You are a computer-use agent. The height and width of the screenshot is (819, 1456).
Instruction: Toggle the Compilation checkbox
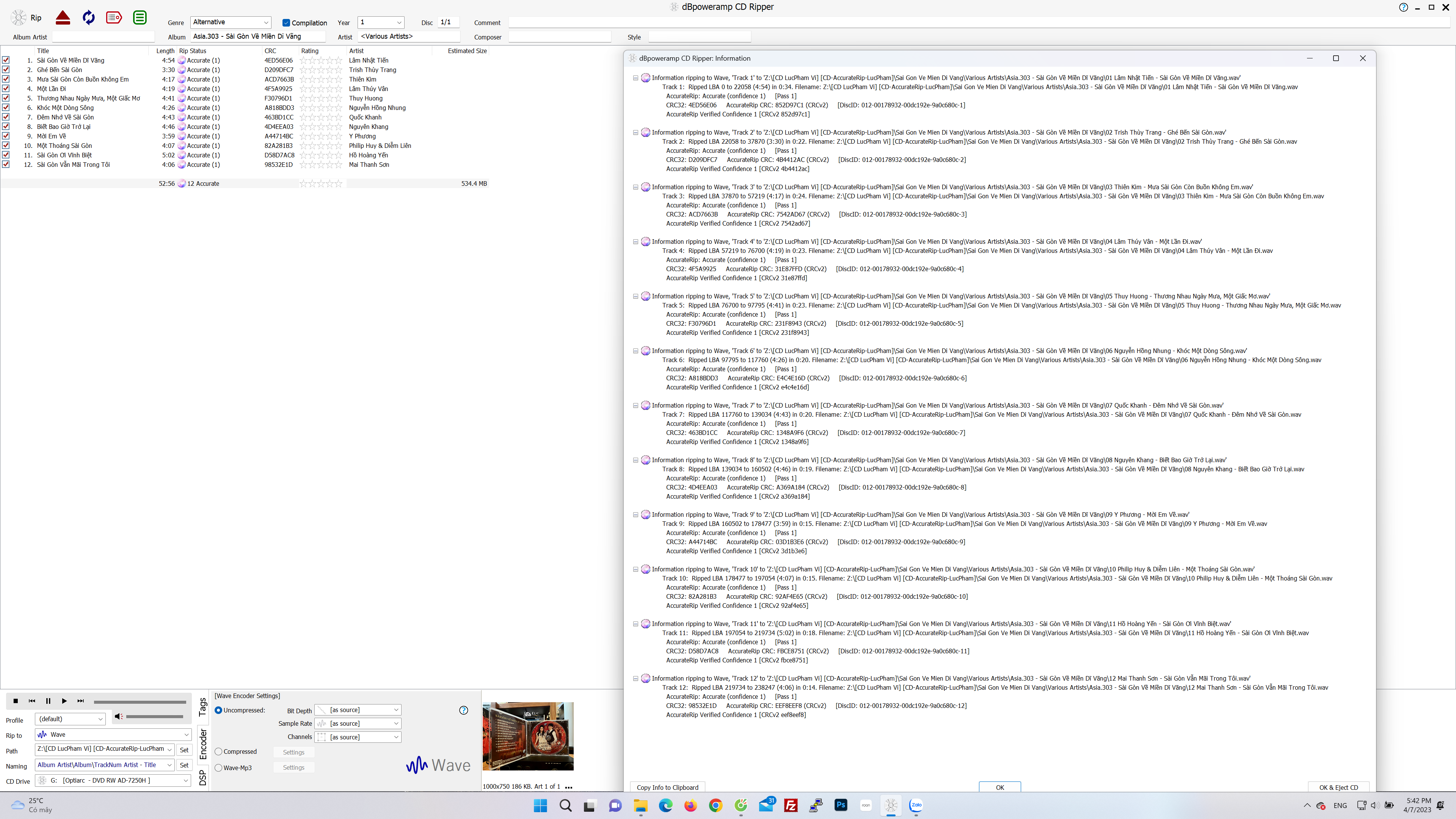click(286, 23)
